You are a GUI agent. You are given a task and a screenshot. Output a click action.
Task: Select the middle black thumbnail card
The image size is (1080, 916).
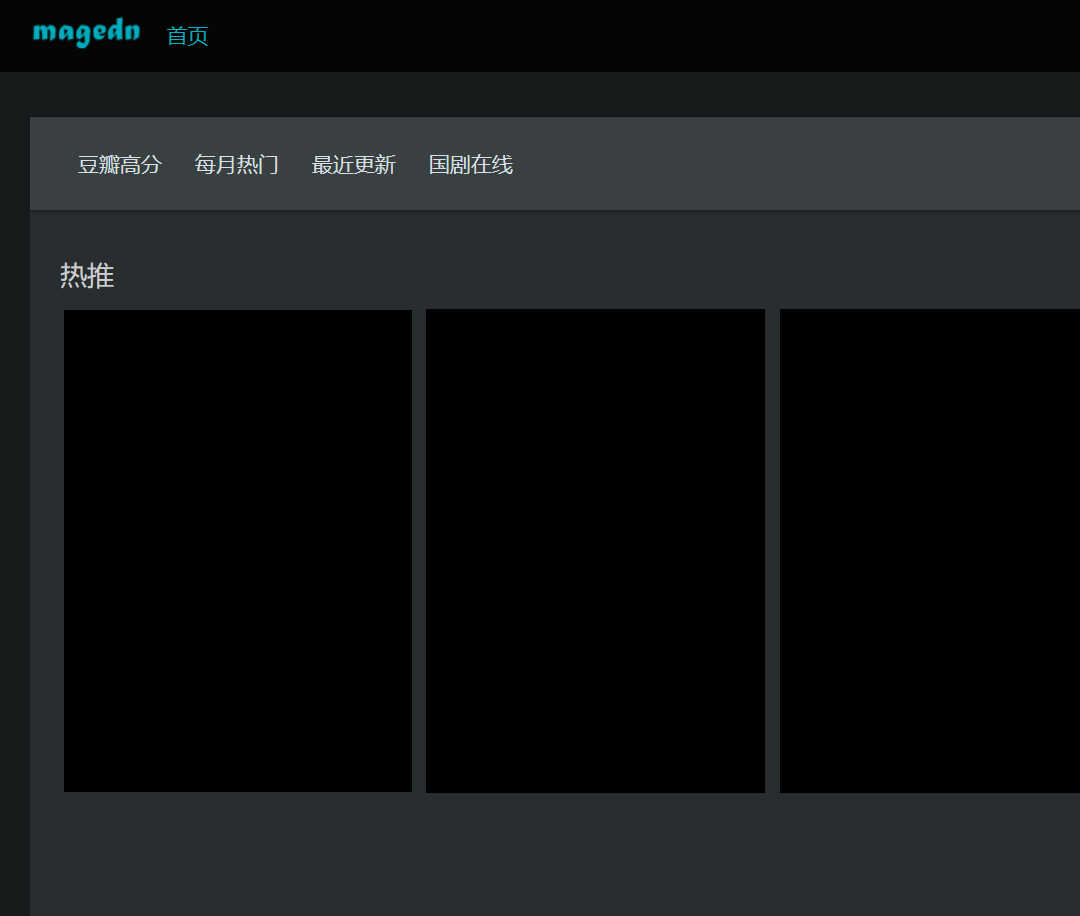click(x=595, y=550)
